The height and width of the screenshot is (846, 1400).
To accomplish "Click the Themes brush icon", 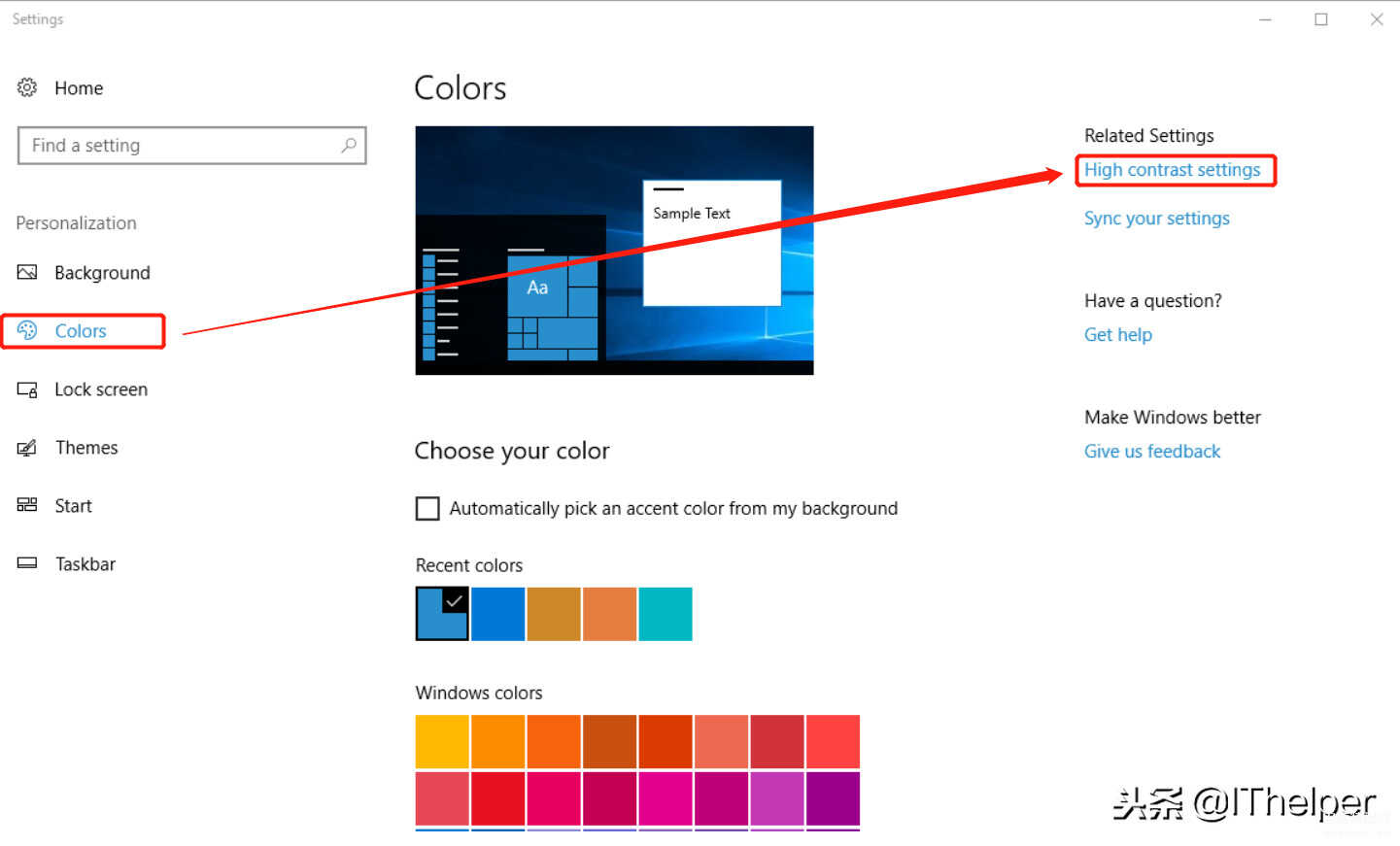I will point(27,448).
